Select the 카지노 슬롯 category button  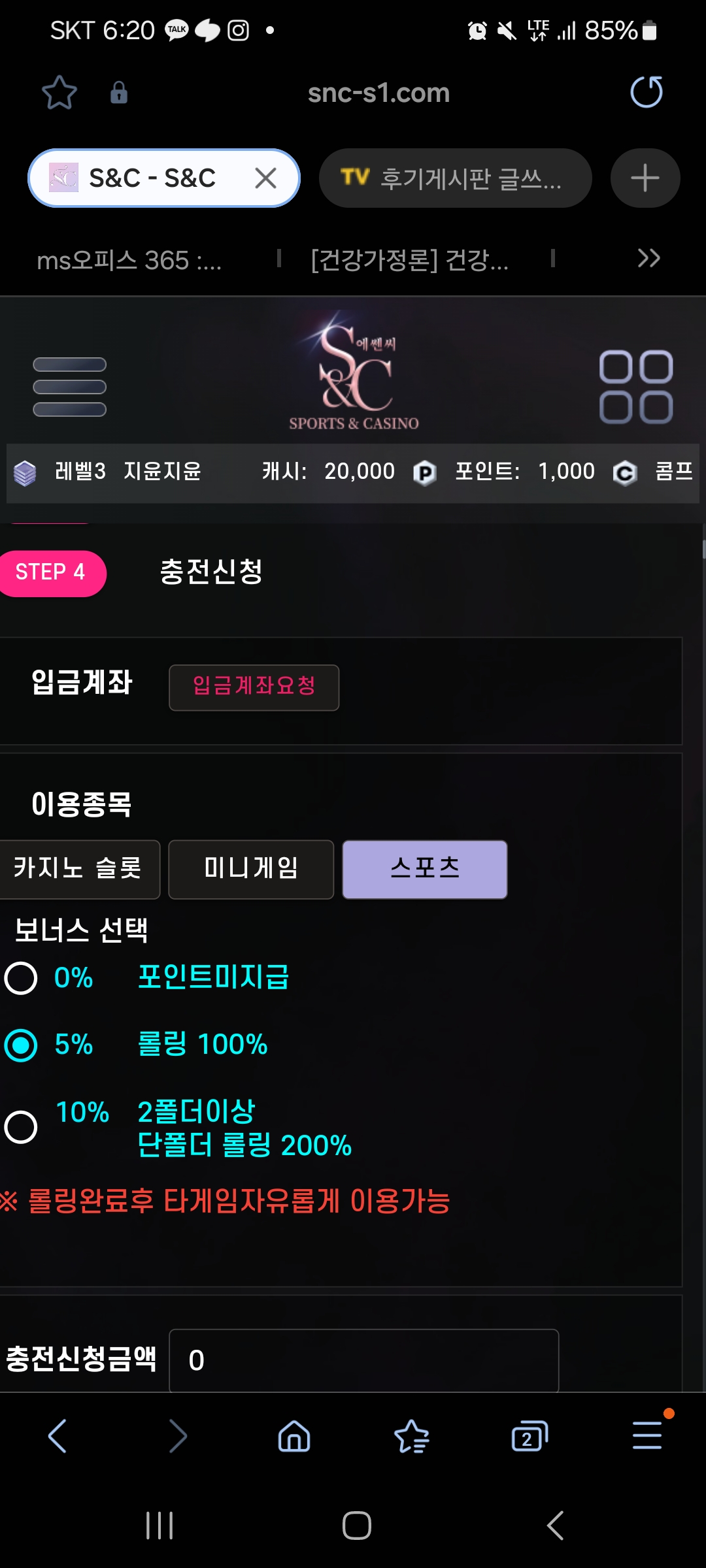[78, 870]
